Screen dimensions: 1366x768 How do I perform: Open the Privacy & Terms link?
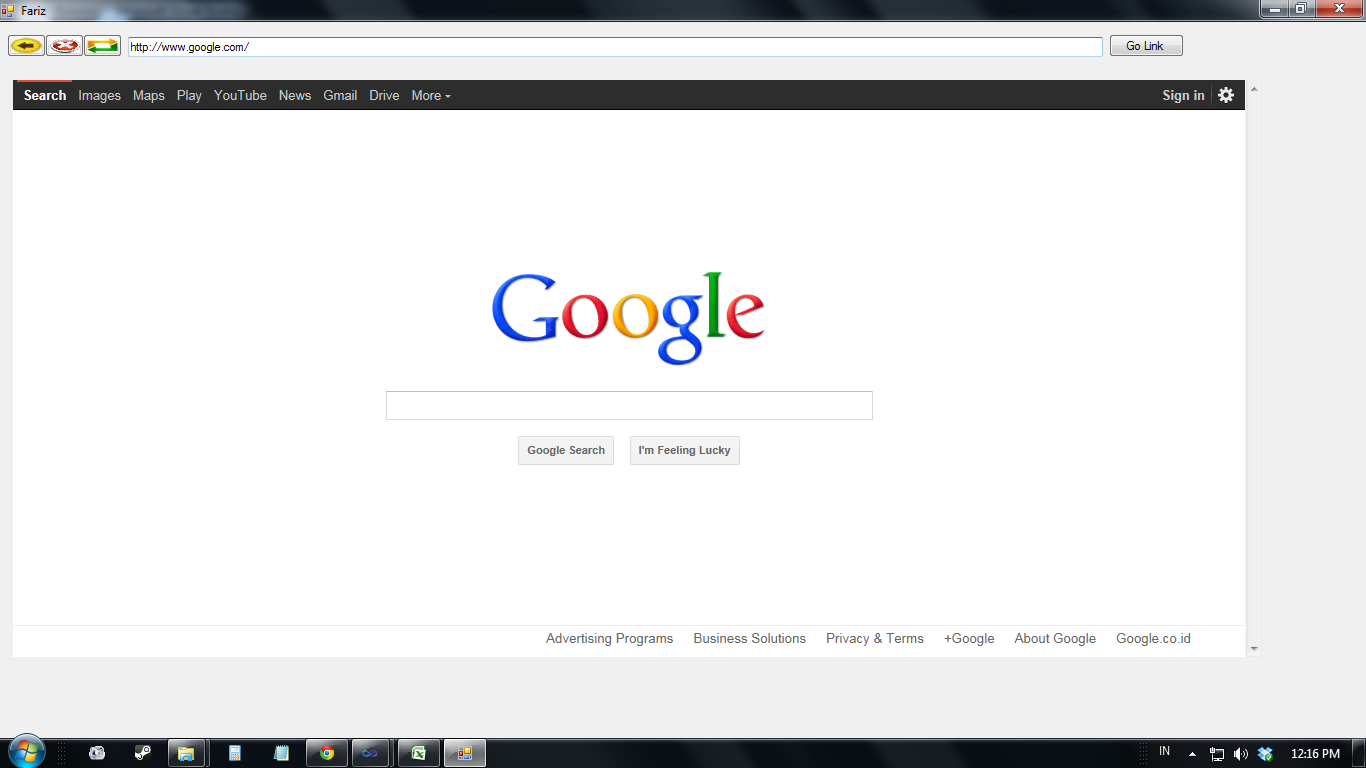pyautogui.click(x=875, y=638)
